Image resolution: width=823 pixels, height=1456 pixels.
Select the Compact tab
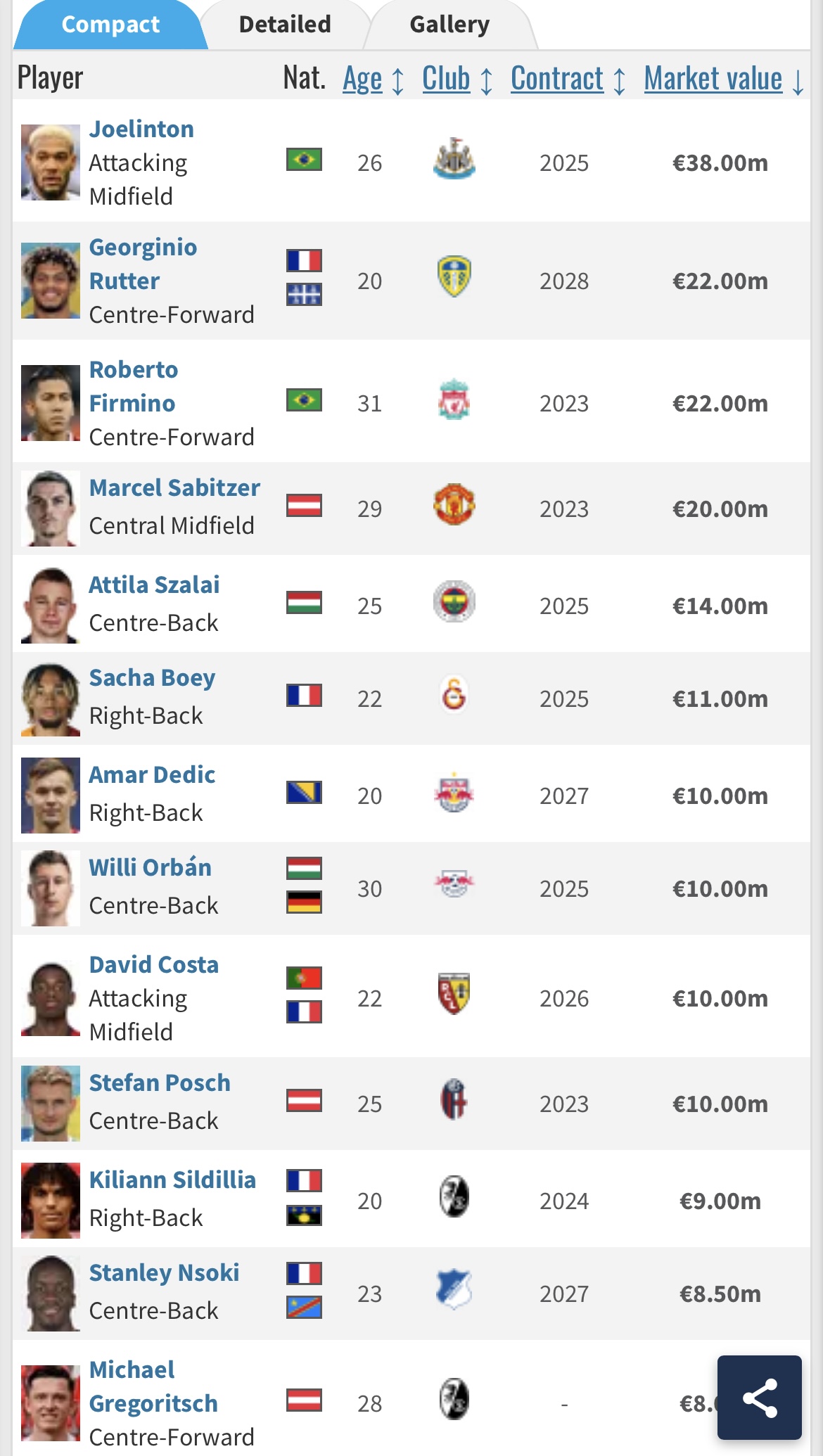(110, 25)
